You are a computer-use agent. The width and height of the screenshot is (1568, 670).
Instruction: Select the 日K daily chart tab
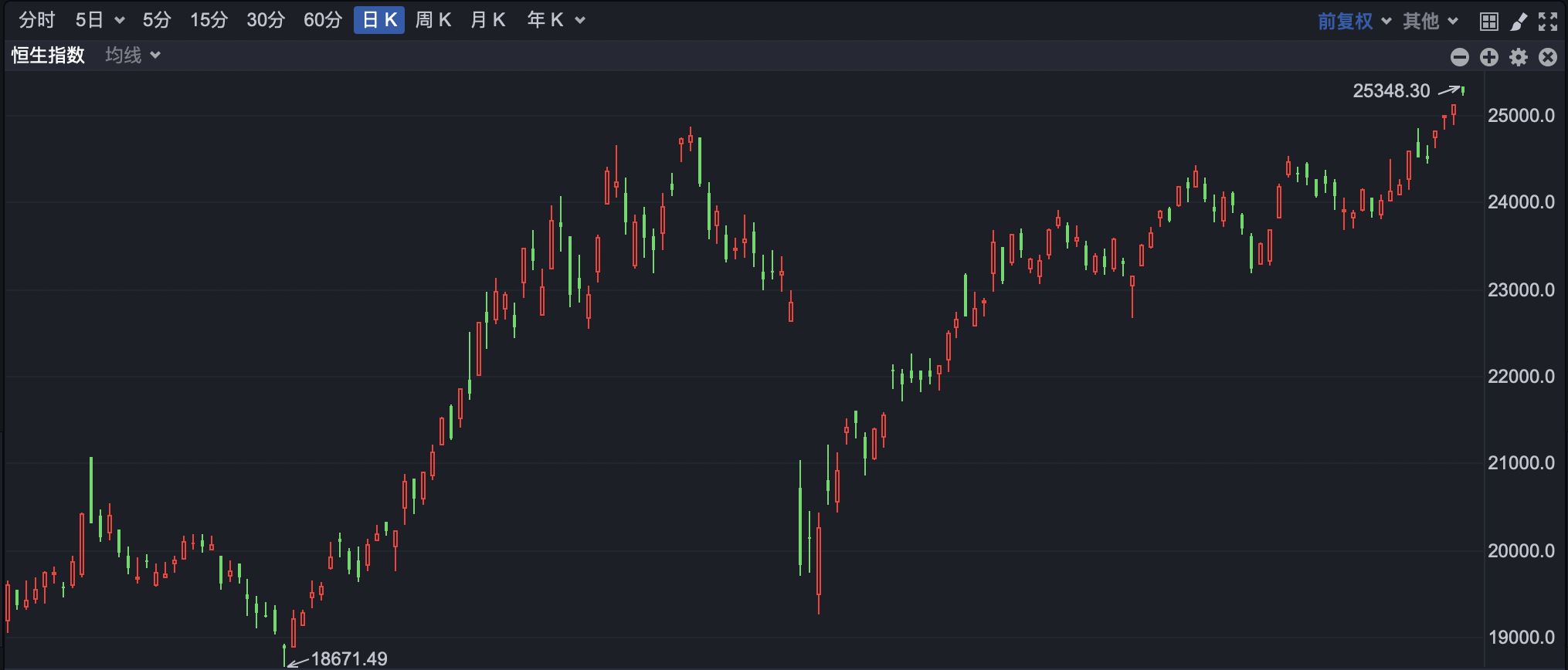point(378,20)
